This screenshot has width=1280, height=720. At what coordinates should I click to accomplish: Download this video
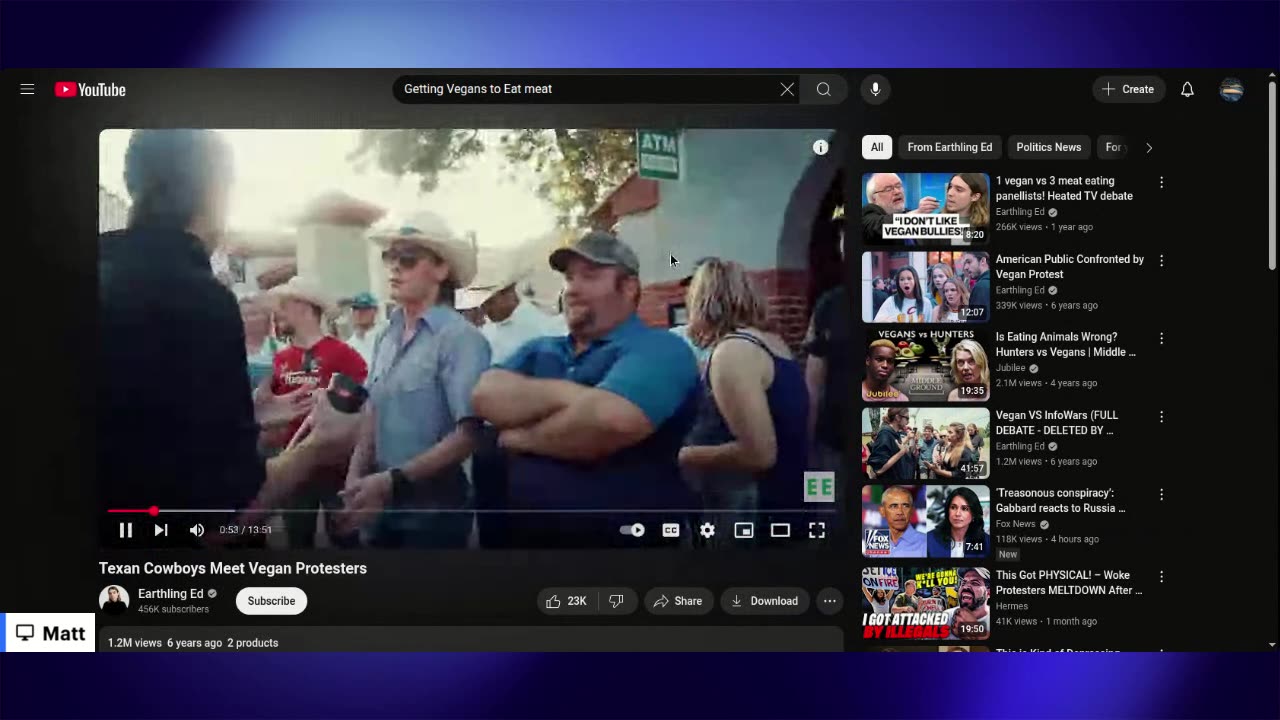pos(765,601)
